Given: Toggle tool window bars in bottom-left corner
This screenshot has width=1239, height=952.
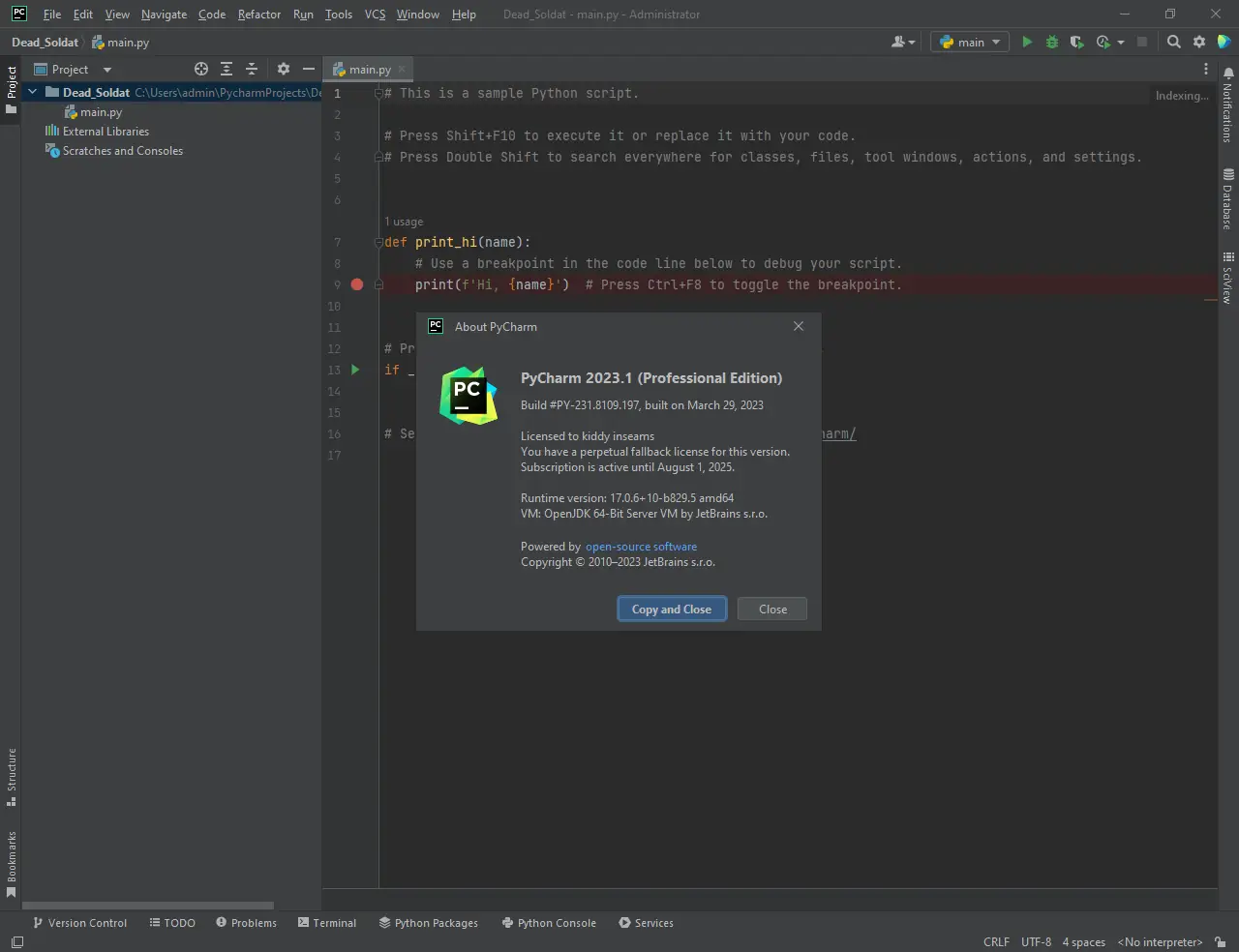Looking at the screenshot, I should click(16, 942).
